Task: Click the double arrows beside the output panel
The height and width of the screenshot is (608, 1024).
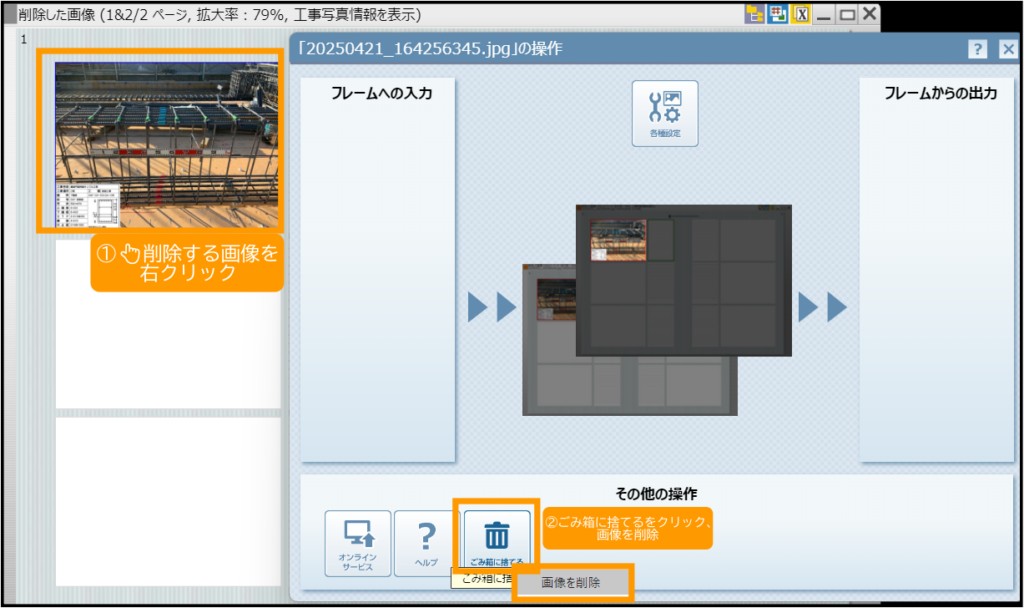Action: click(x=822, y=308)
